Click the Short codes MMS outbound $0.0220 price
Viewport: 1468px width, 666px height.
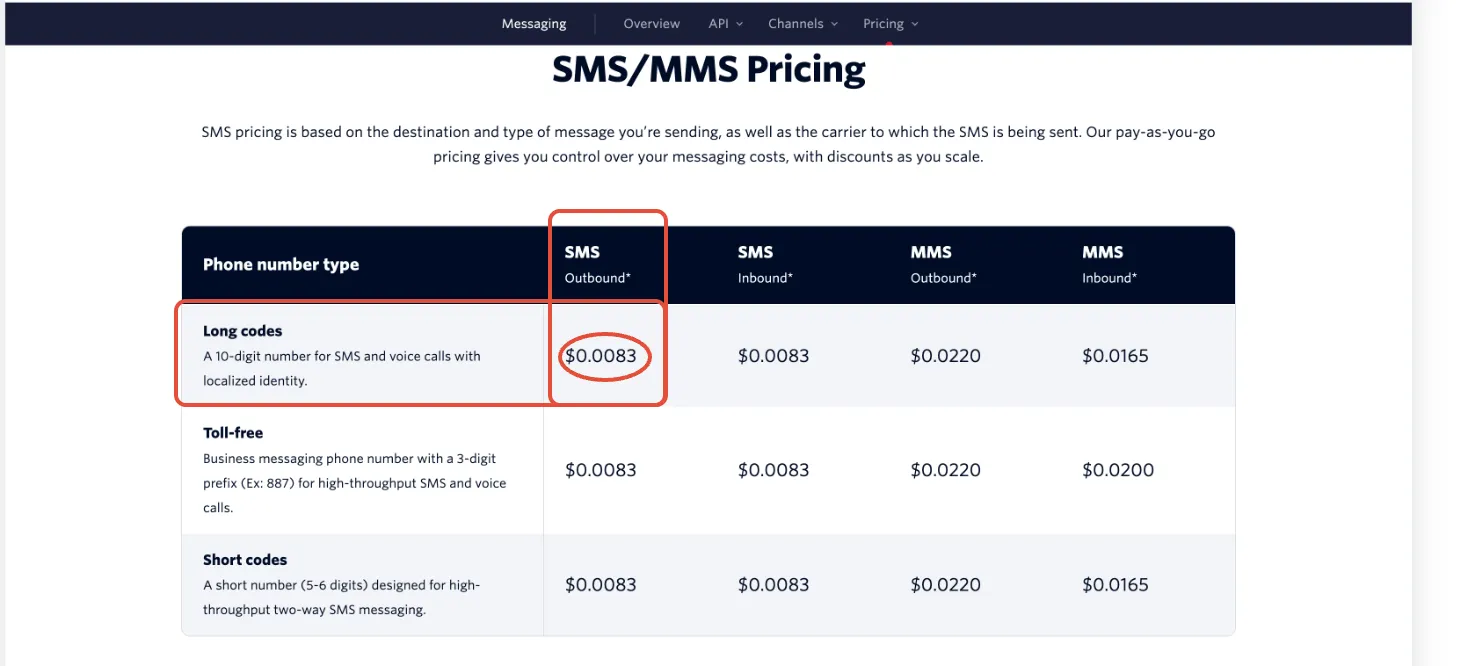[946, 585]
